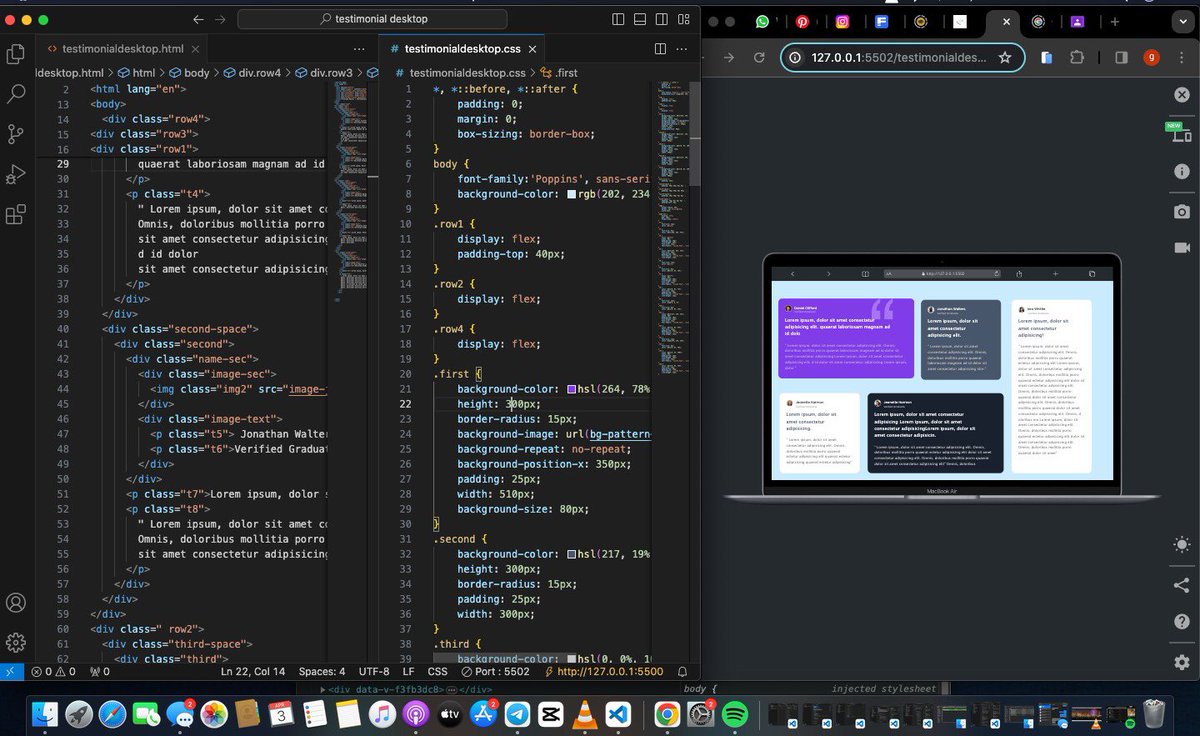Click the settings gear in Responsively sidebar
Image resolution: width=1200 pixels, height=736 pixels.
tap(1181, 661)
